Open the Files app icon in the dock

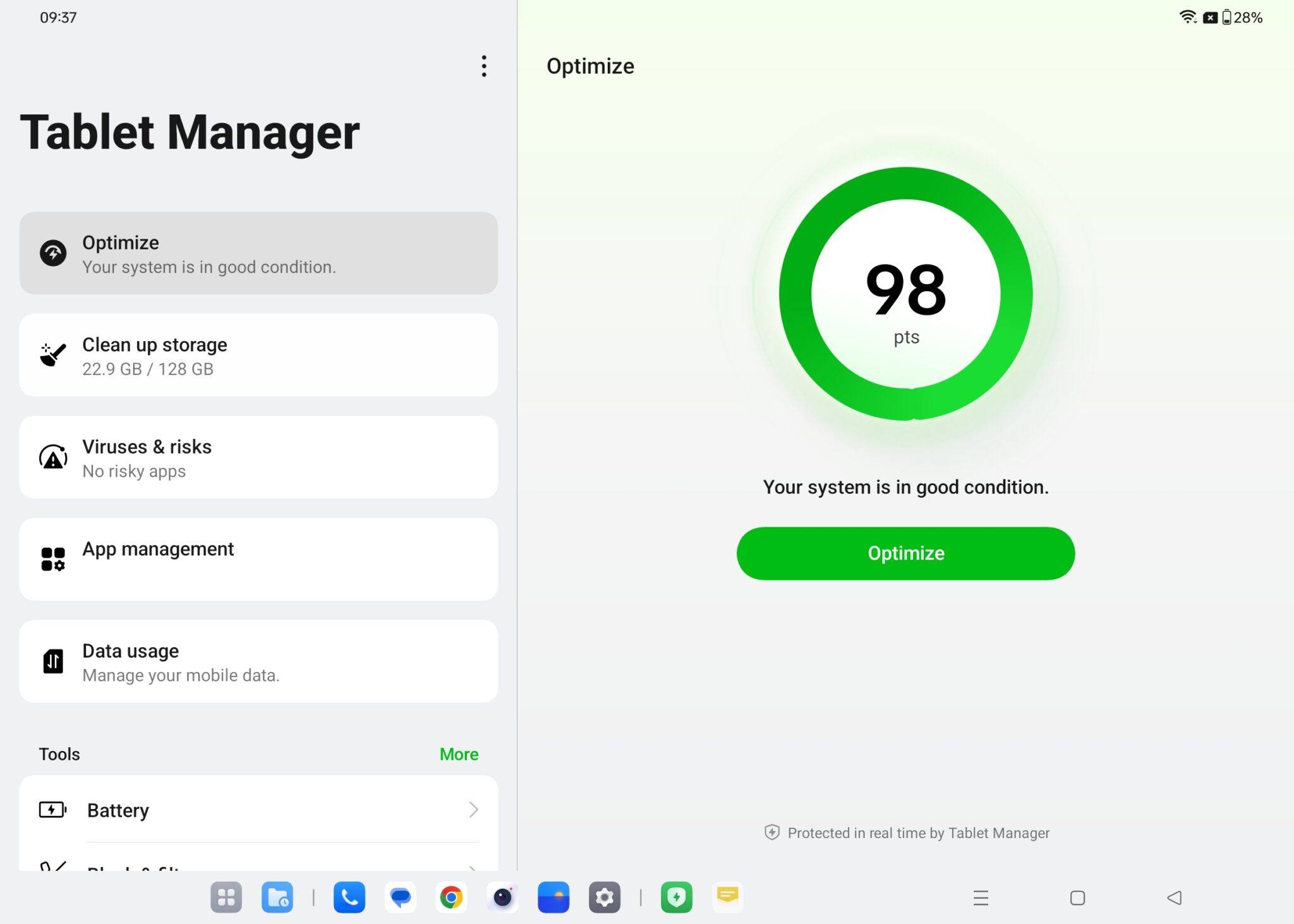point(277,897)
